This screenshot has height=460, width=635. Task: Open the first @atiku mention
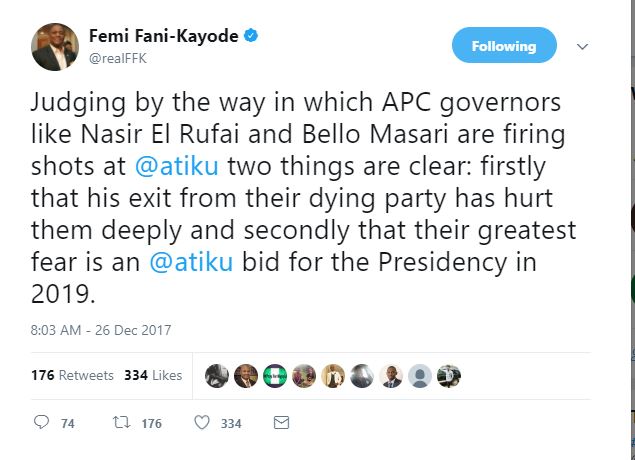pyautogui.click(x=177, y=166)
